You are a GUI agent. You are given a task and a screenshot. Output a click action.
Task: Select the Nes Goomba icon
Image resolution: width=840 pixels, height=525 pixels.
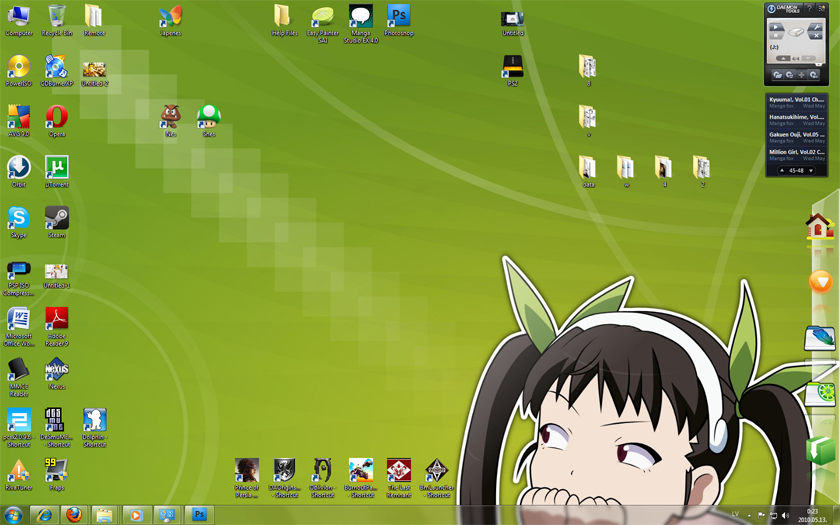coord(171,121)
